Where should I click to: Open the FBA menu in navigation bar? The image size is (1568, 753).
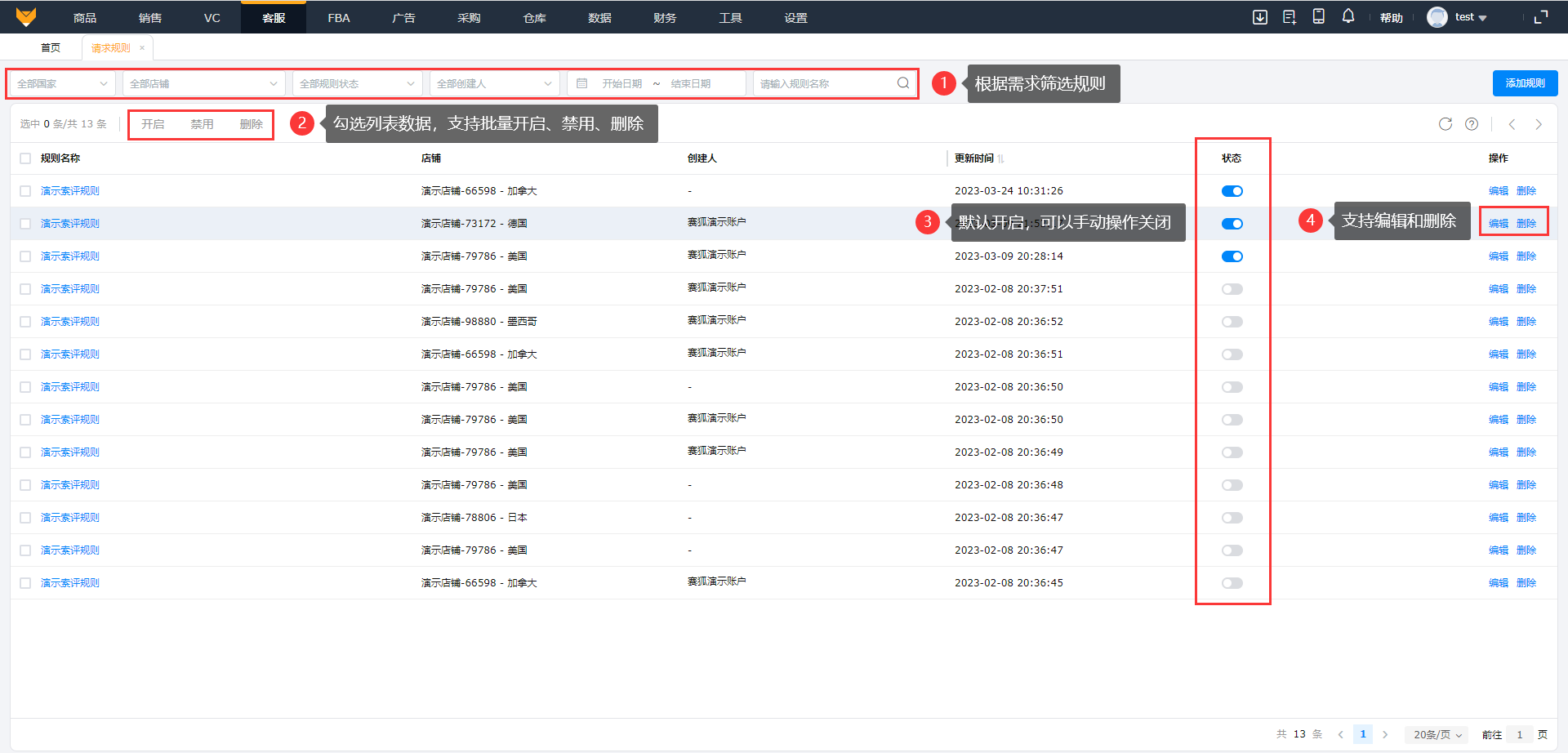click(339, 17)
